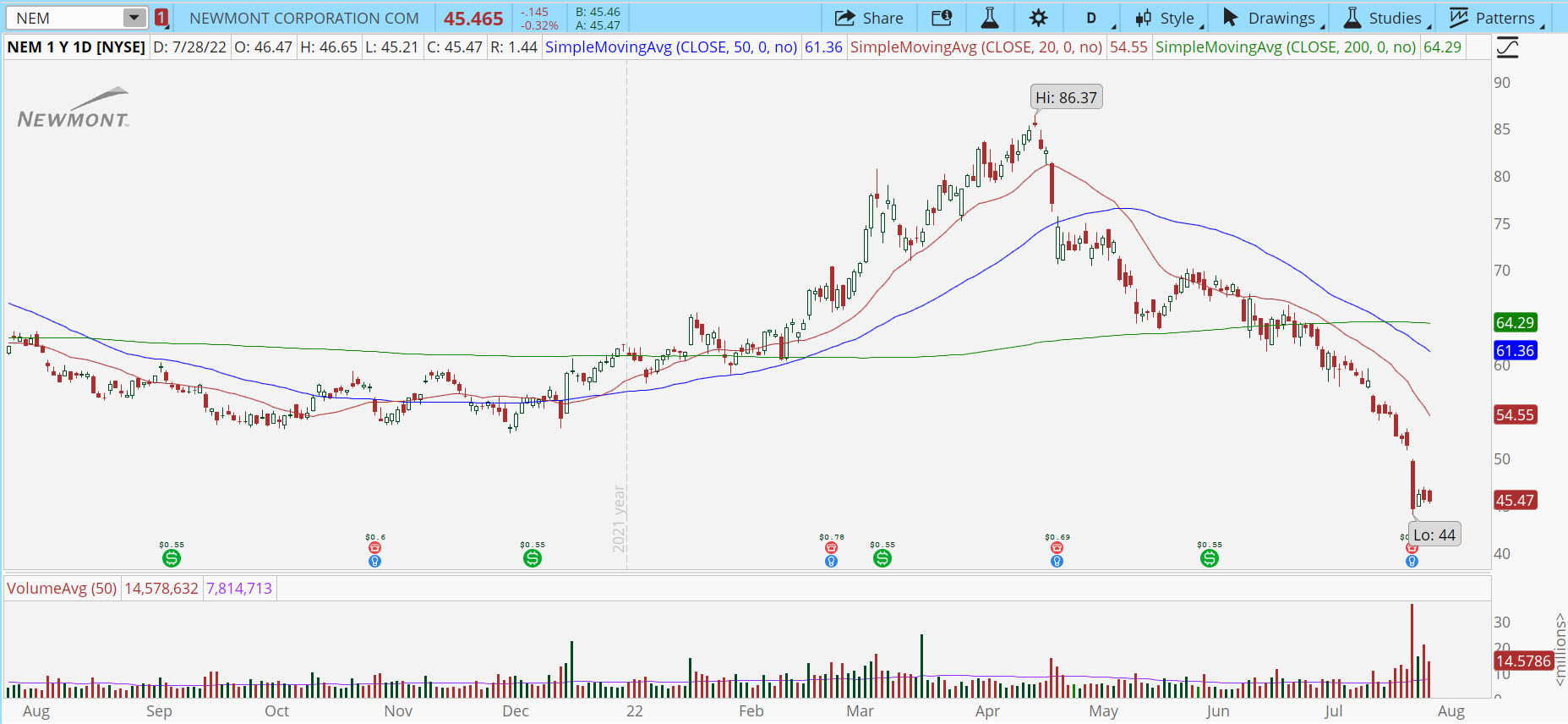Click the NEWMONT CORPORATION COM description
Screen dimensions: 1568x724
(304, 18)
